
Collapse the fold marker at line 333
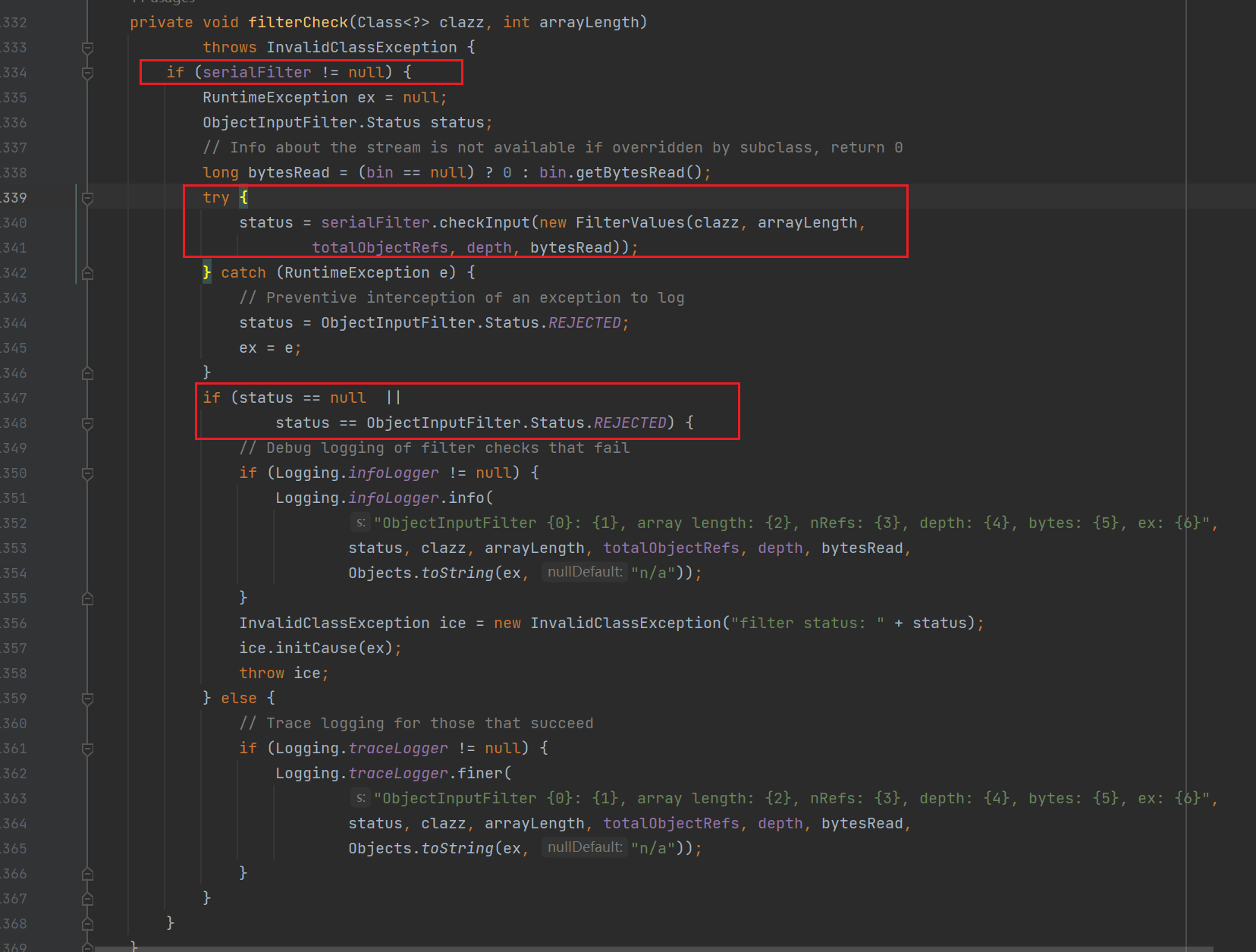87,48
